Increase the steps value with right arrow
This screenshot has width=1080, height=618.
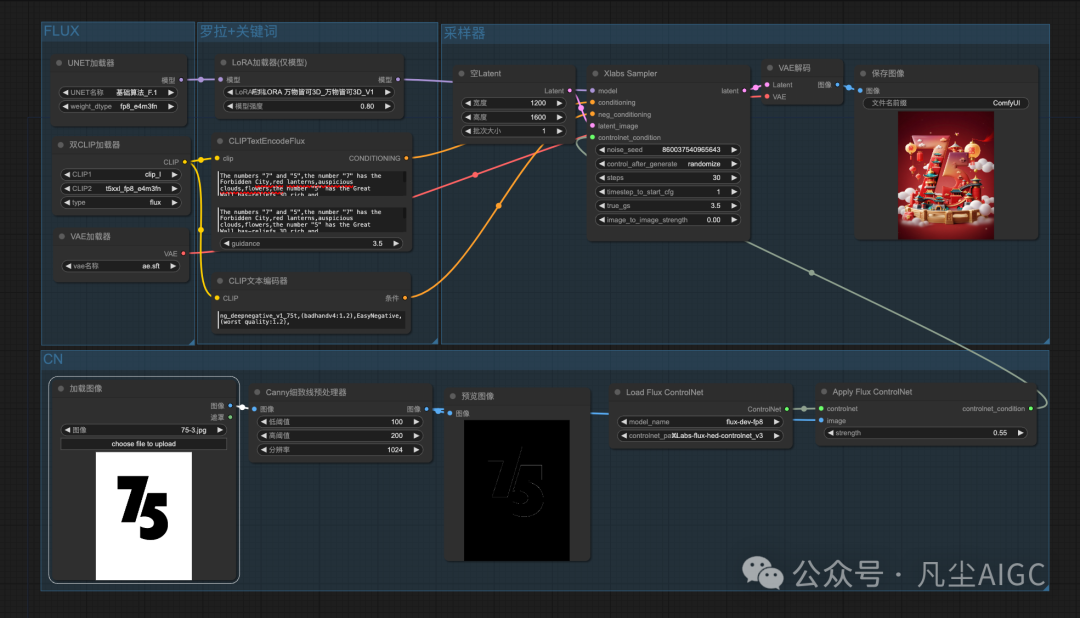(734, 178)
